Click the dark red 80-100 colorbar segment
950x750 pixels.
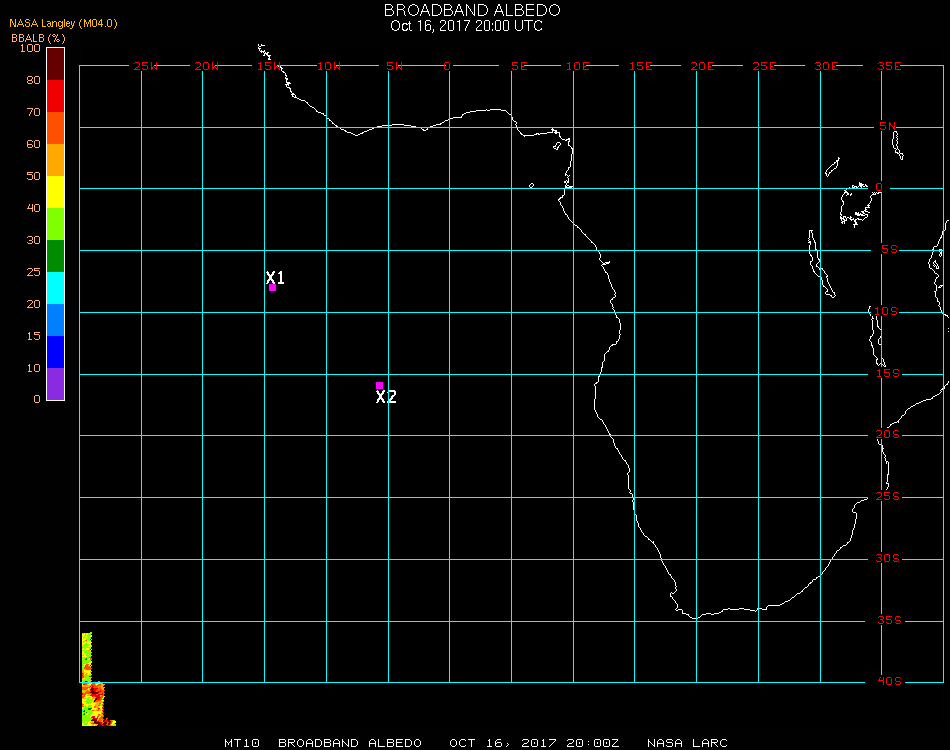click(x=55, y=64)
